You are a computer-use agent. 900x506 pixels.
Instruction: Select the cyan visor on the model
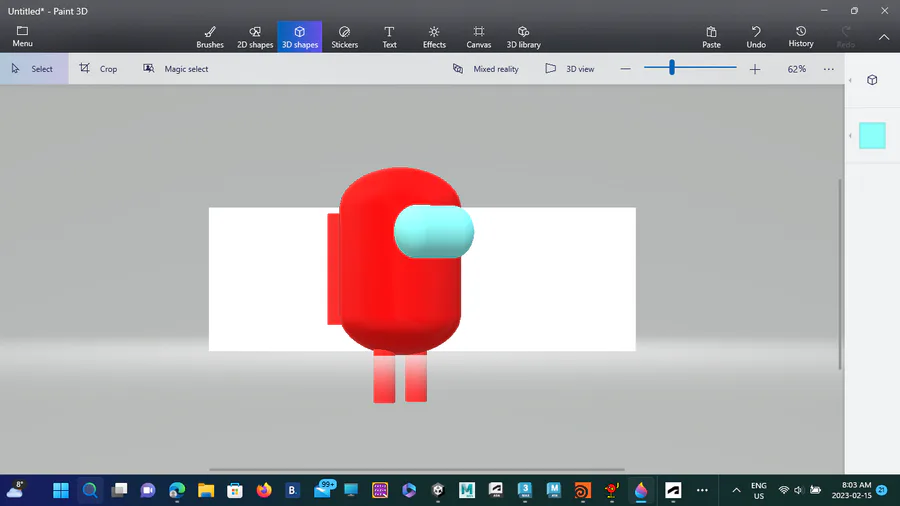click(434, 232)
